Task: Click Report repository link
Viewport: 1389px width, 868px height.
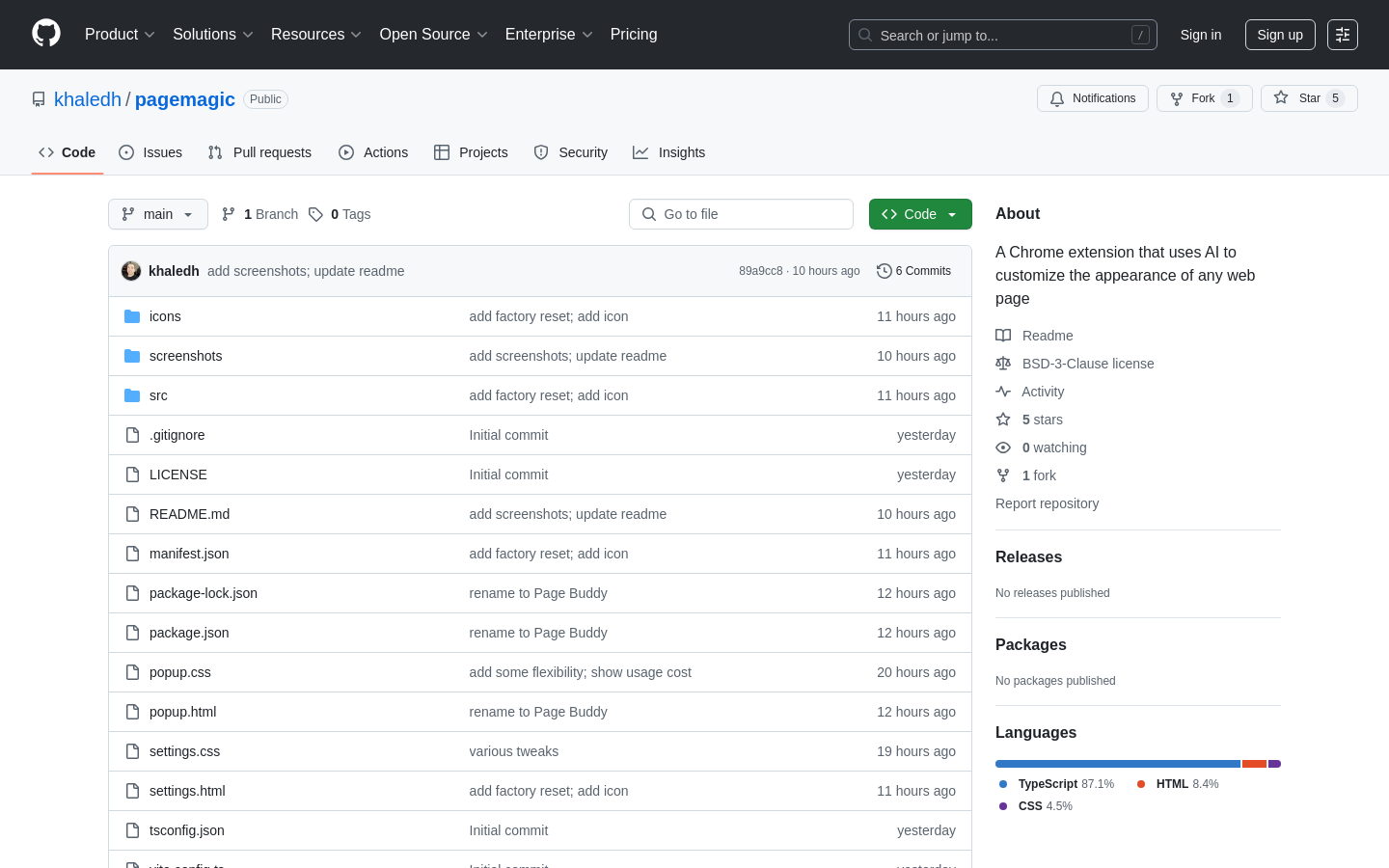Action: point(1047,503)
